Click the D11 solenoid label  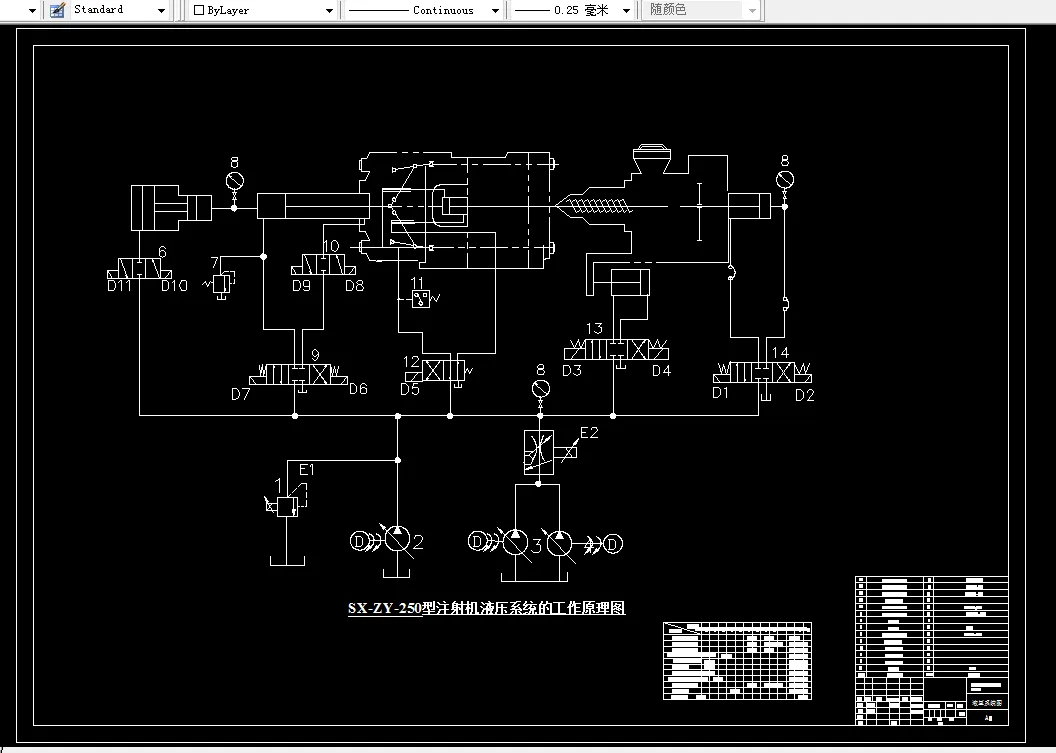tap(119, 286)
